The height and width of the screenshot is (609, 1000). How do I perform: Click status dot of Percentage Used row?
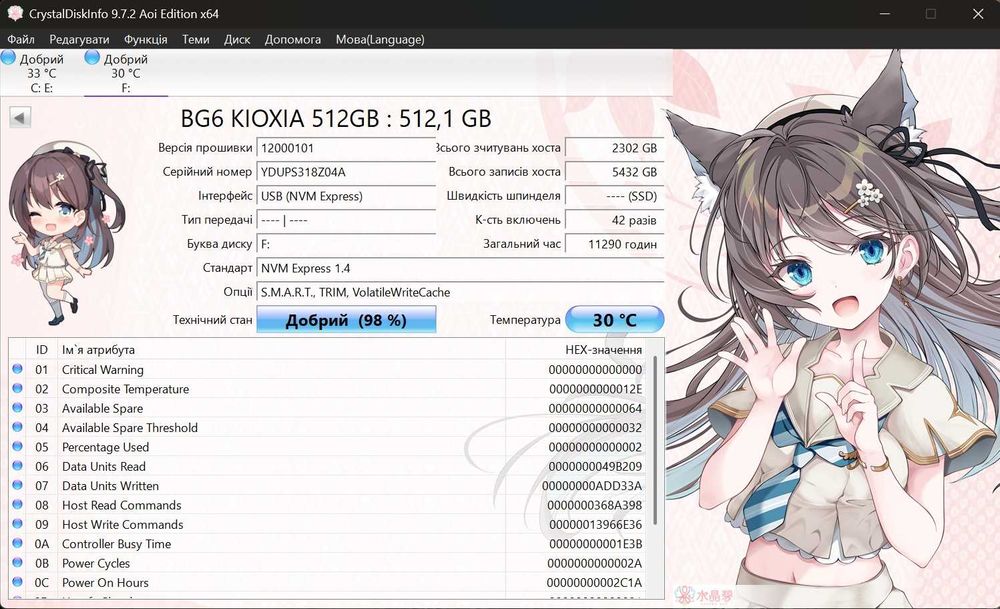[17, 446]
